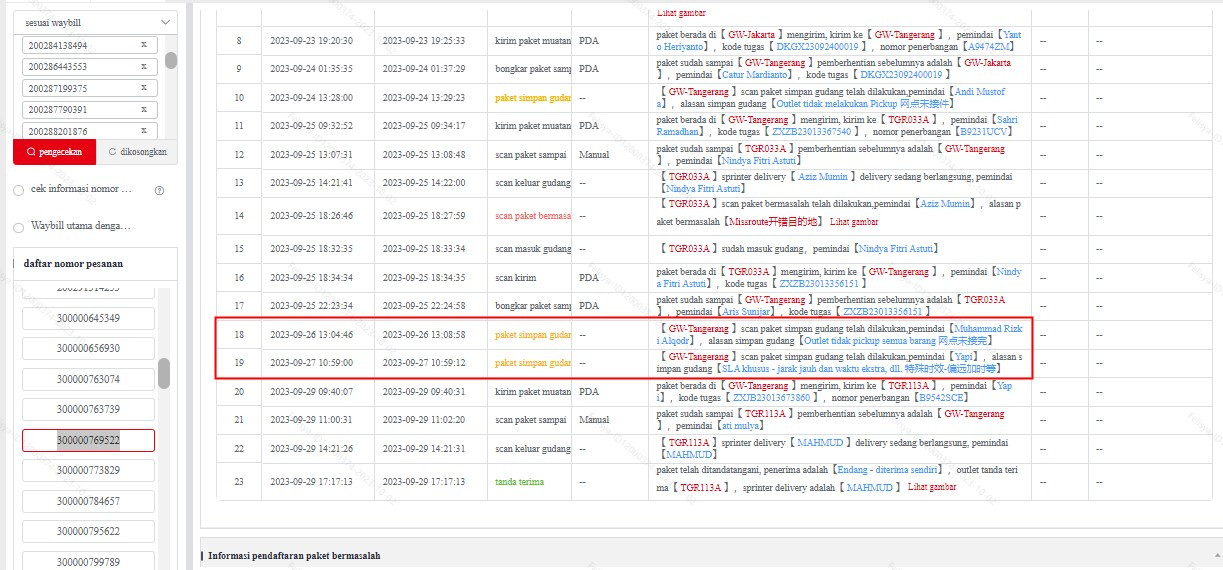
Task: Click paket simpan gudang status in row 19
Action: point(533,363)
